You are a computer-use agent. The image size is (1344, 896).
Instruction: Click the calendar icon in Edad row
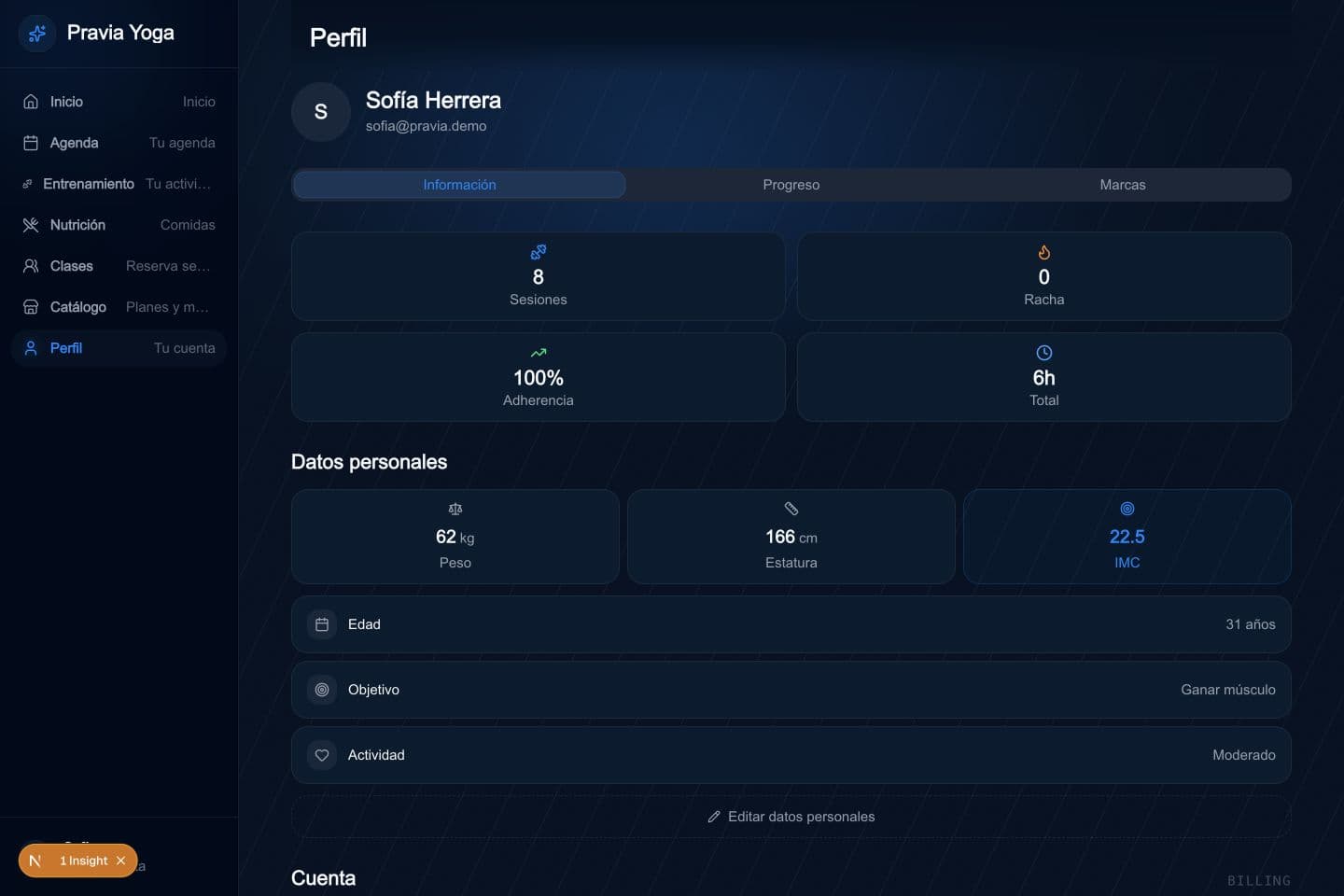coord(322,624)
